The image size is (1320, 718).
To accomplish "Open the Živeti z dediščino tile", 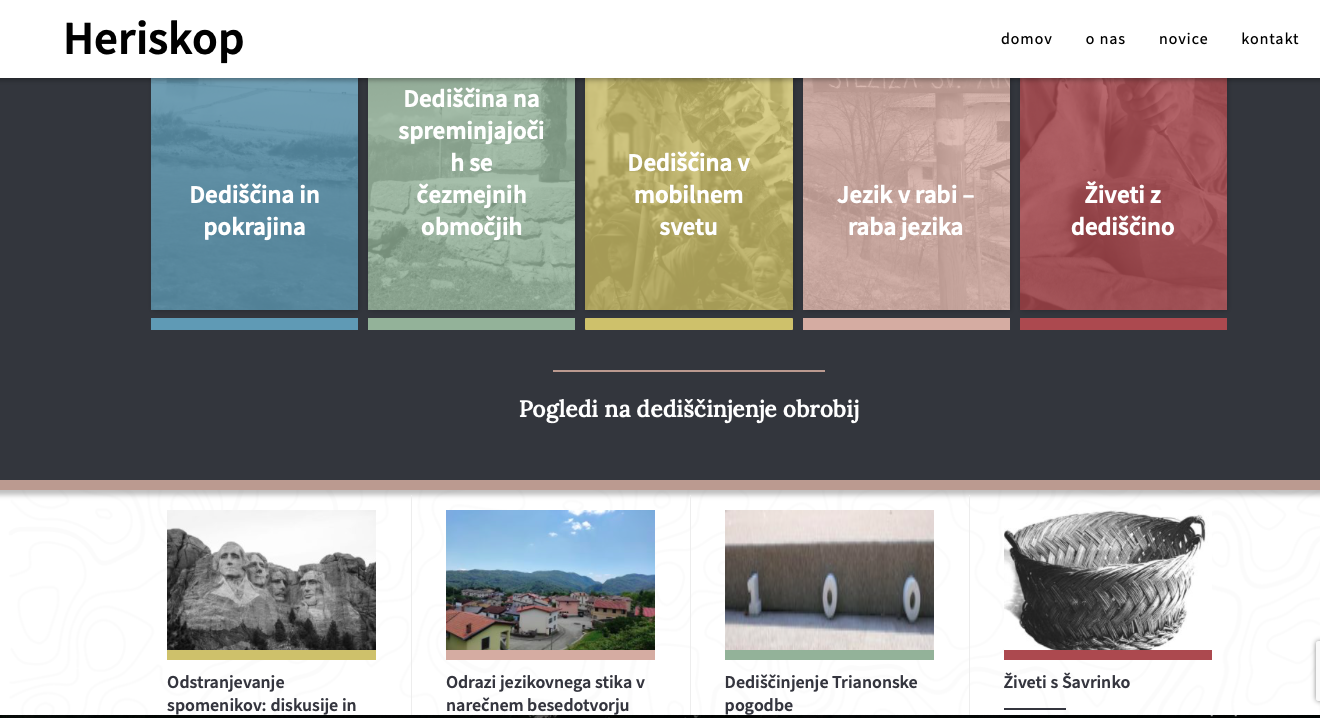I will (1123, 194).
